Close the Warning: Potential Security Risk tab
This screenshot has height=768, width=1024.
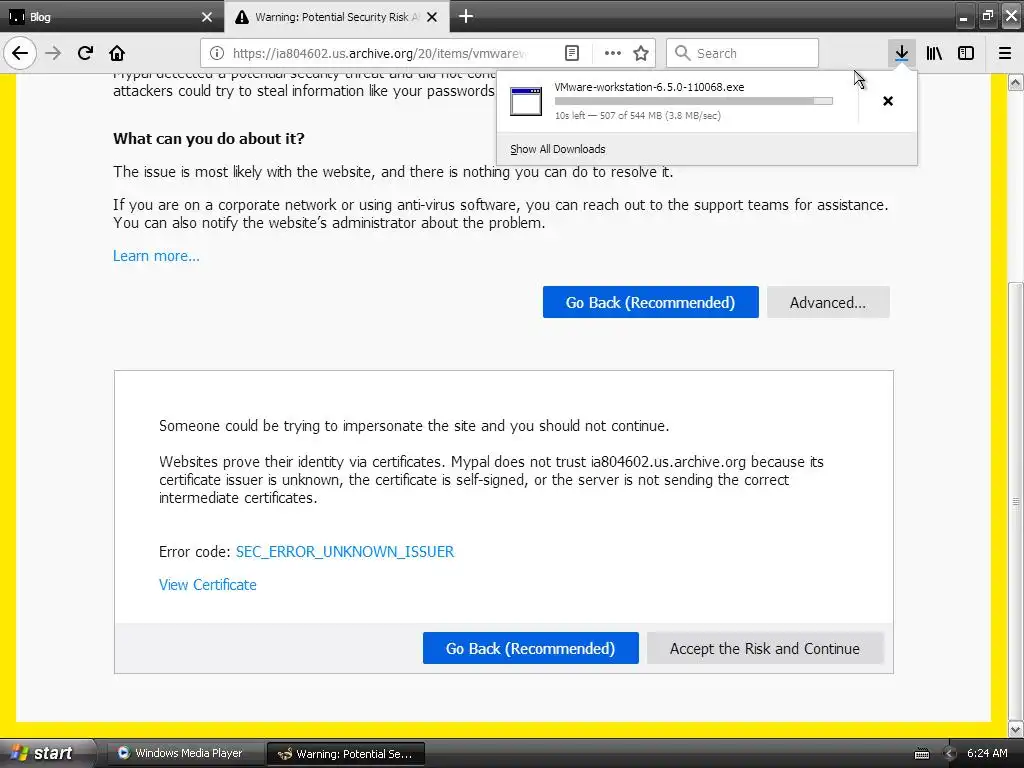[x=432, y=17]
